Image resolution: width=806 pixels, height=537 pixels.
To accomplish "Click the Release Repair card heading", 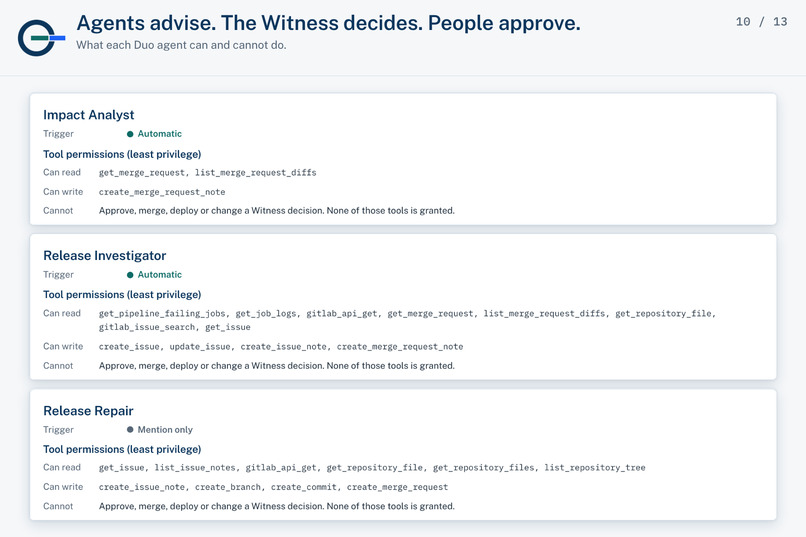I will coord(88,411).
